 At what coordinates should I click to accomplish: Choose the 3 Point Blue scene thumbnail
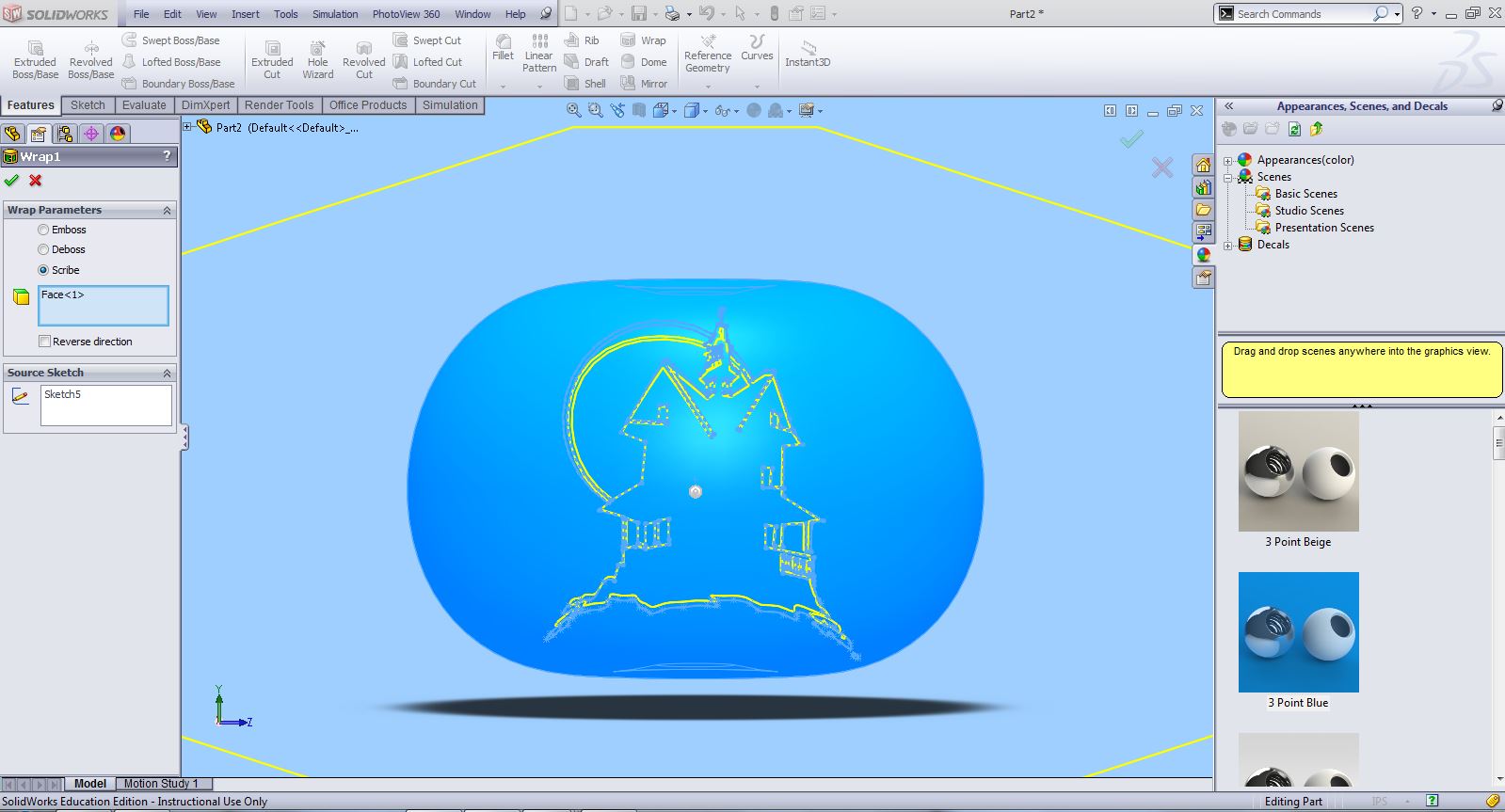point(1298,632)
